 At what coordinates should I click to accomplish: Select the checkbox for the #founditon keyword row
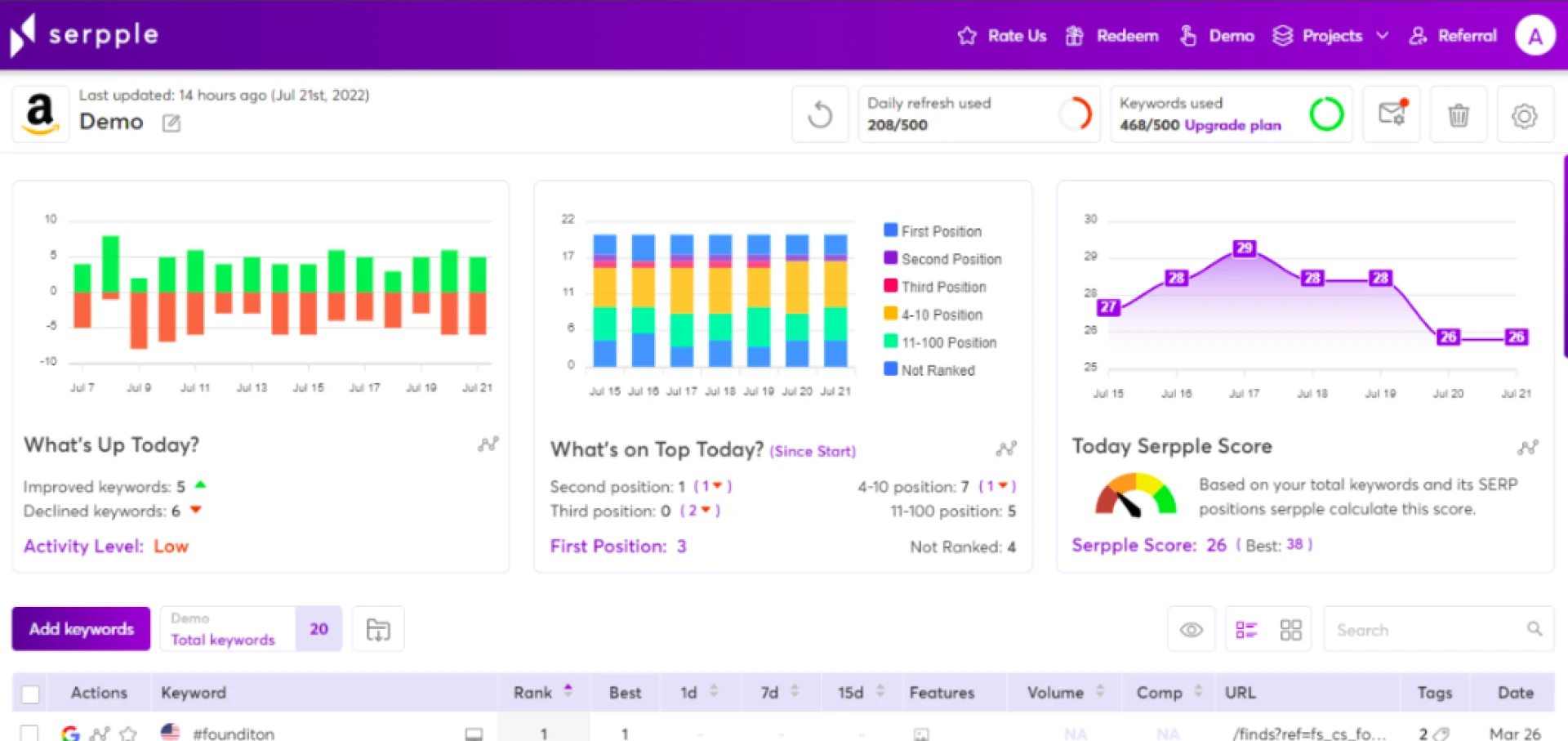point(30,733)
